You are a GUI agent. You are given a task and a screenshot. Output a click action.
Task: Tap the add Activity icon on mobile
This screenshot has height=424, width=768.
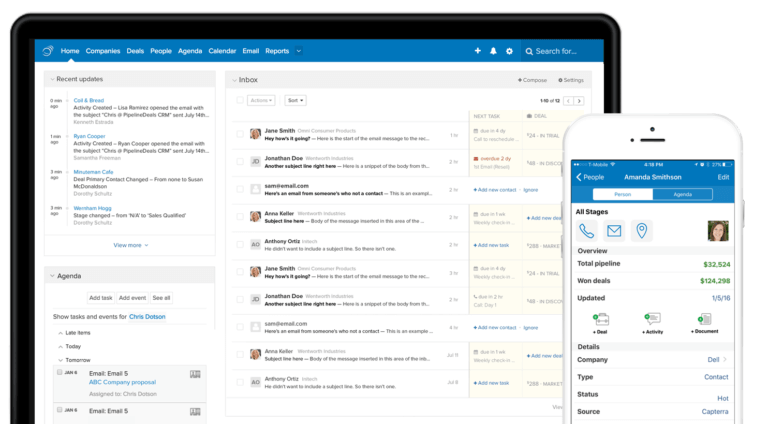point(653,321)
